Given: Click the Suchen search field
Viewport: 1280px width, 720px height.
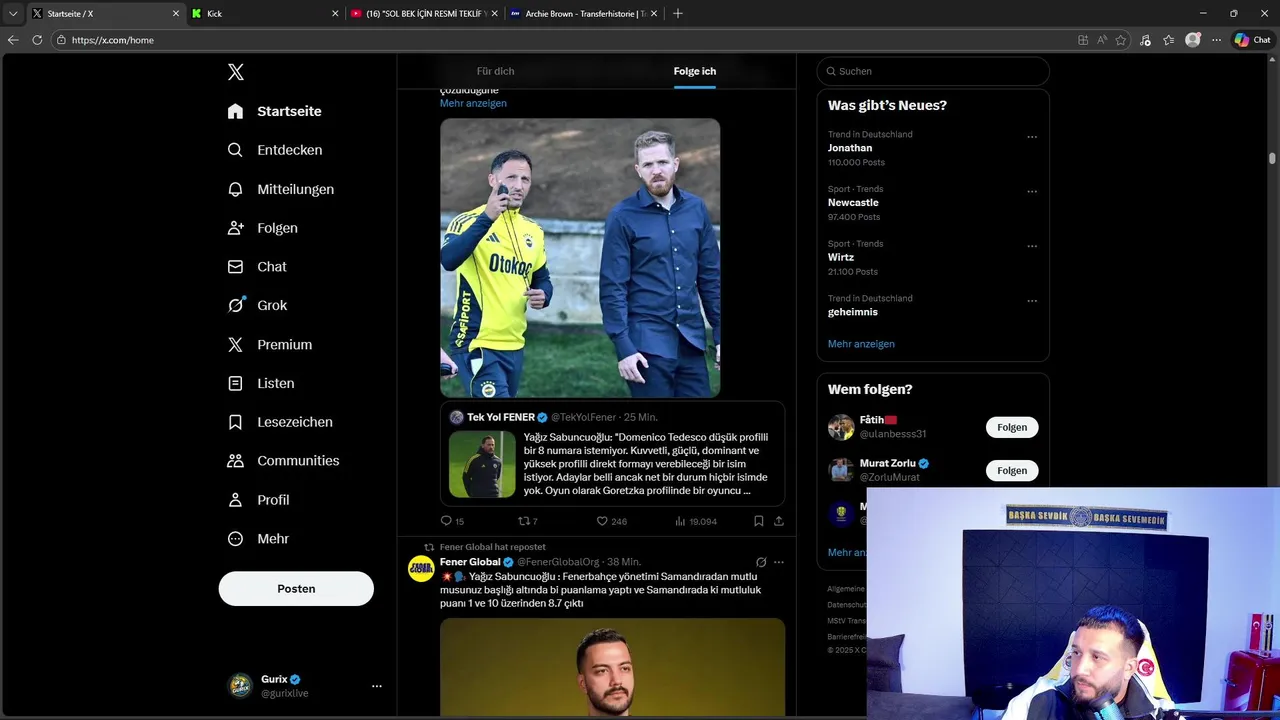Looking at the screenshot, I should tap(932, 71).
